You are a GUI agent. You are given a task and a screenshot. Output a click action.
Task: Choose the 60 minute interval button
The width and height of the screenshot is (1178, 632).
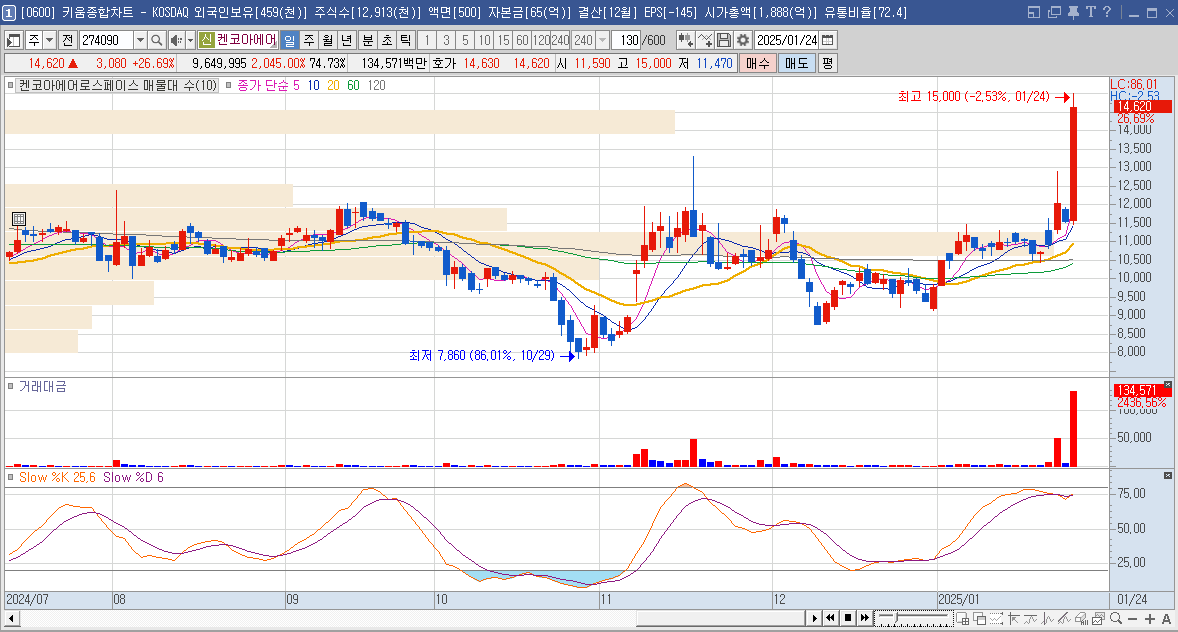522,40
